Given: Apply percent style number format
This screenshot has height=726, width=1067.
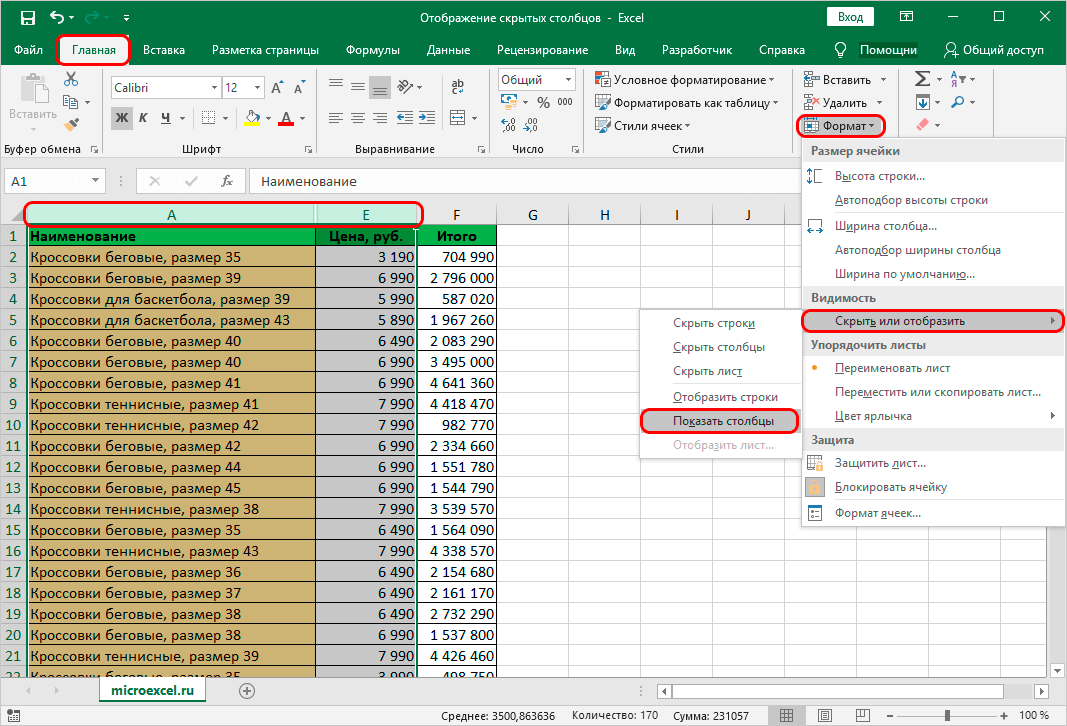Looking at the screenshot, I should 543,102.
